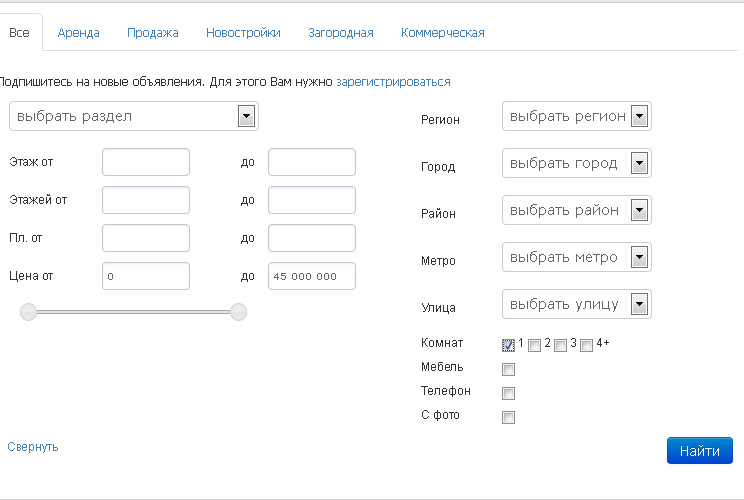Click the right price slider handle

238,312
